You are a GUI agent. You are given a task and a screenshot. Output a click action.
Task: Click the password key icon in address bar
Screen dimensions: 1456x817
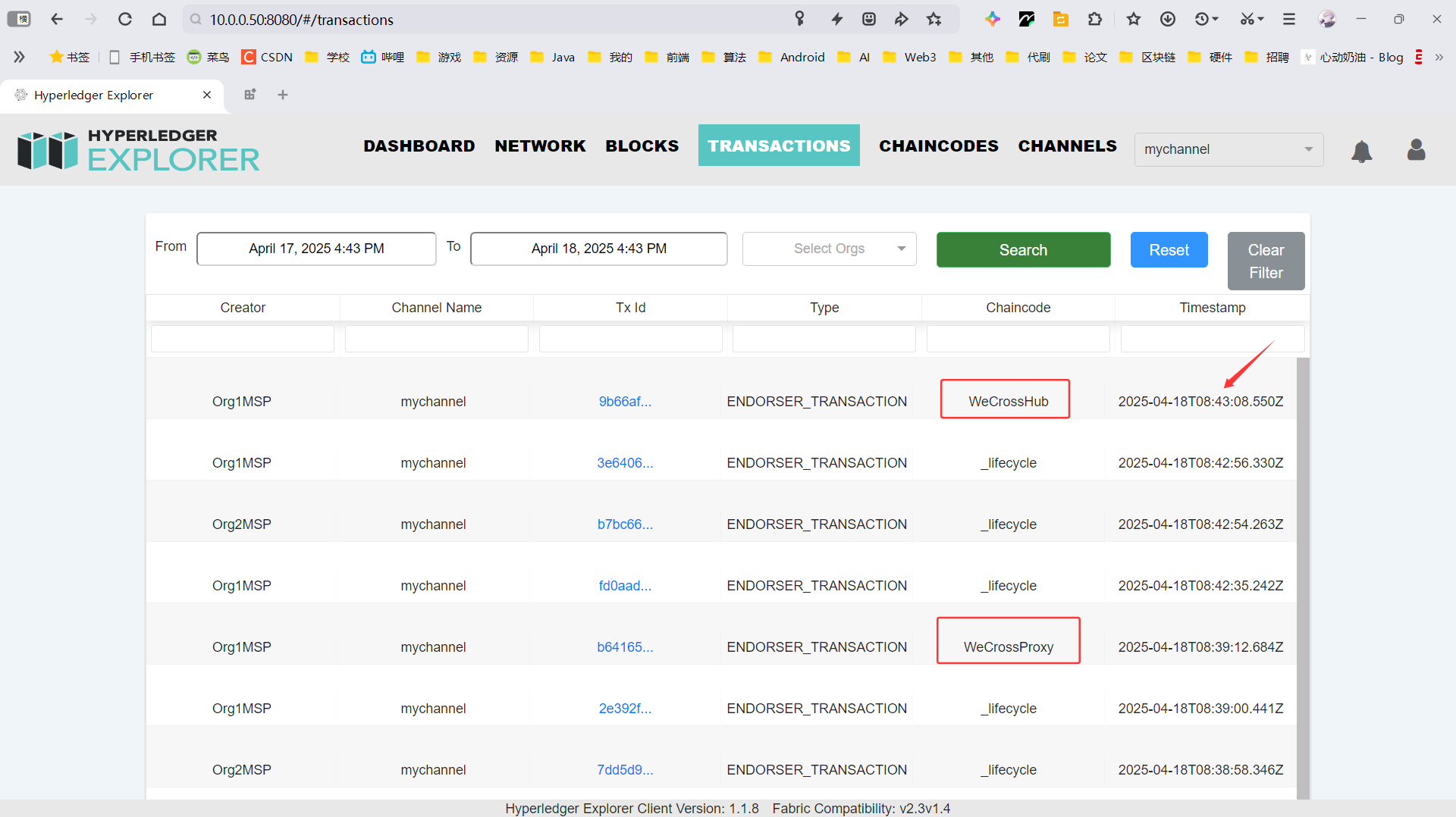(x=799, y=19)
